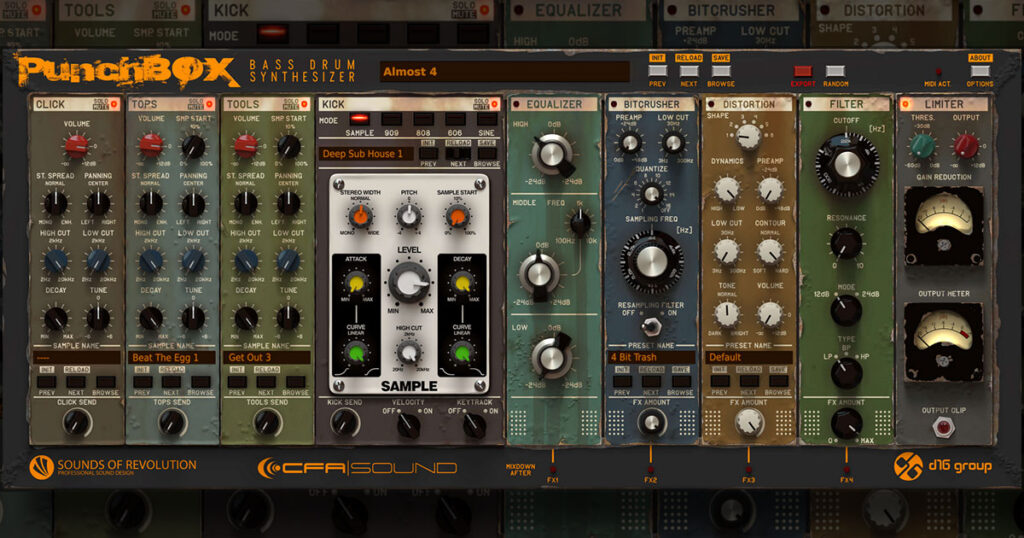Adjust the Kick Level knob

tap(407, 284)
